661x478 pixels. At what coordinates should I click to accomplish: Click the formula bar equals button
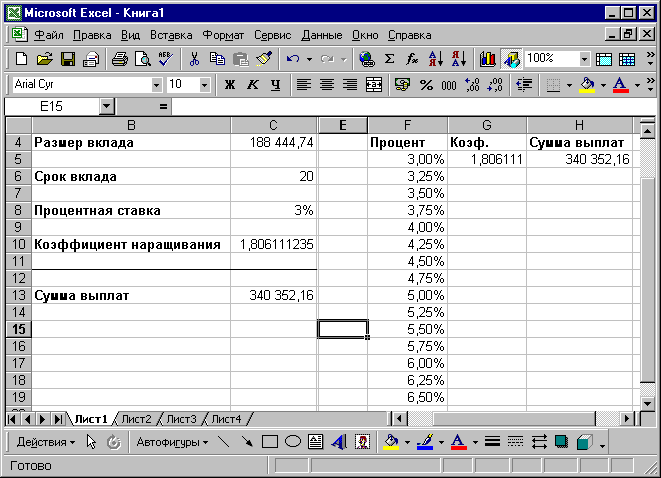164,106
